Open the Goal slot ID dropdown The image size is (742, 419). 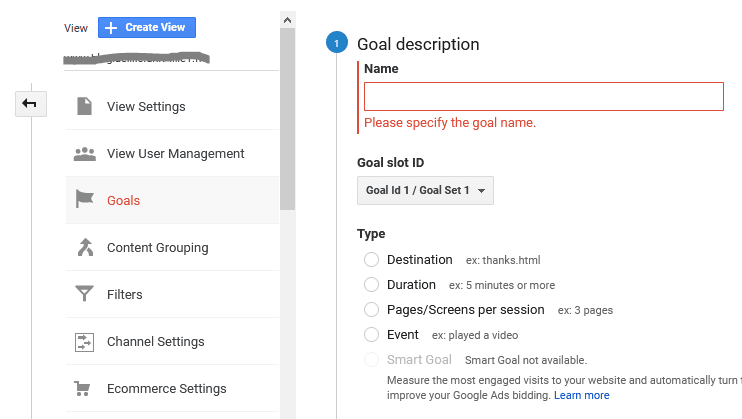coord(424,190)
